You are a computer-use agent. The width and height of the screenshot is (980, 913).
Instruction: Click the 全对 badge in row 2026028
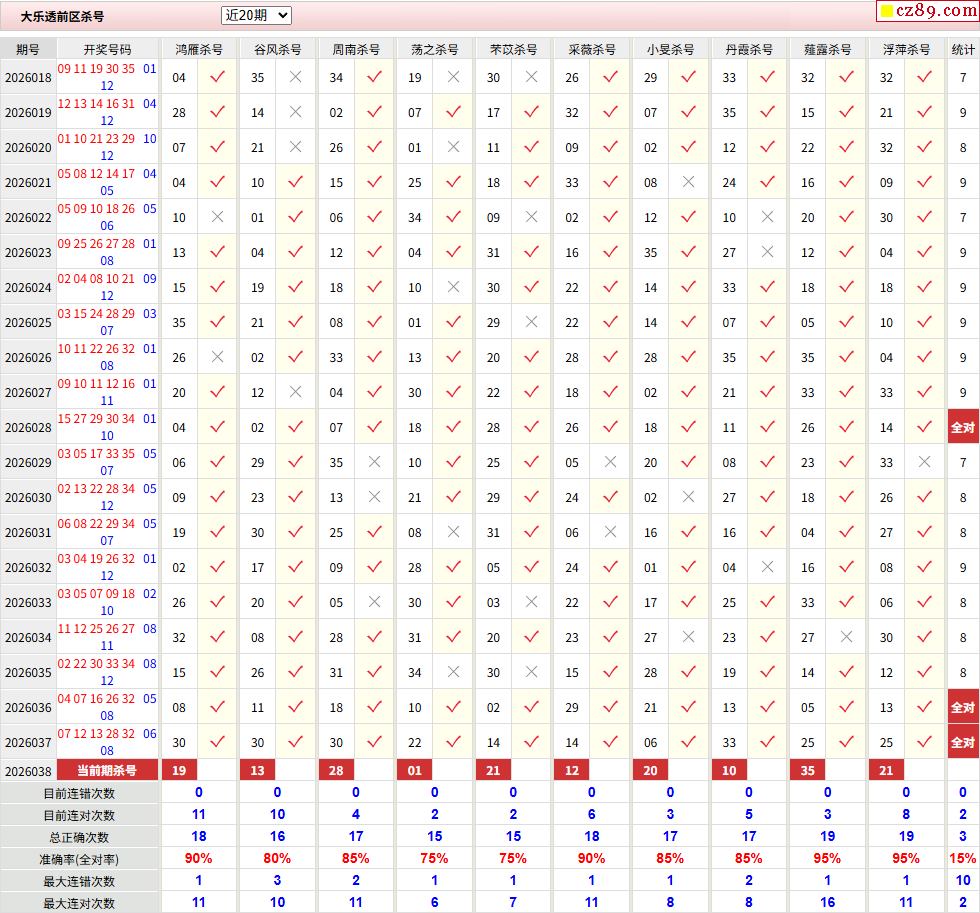click(x=963, y=427)
